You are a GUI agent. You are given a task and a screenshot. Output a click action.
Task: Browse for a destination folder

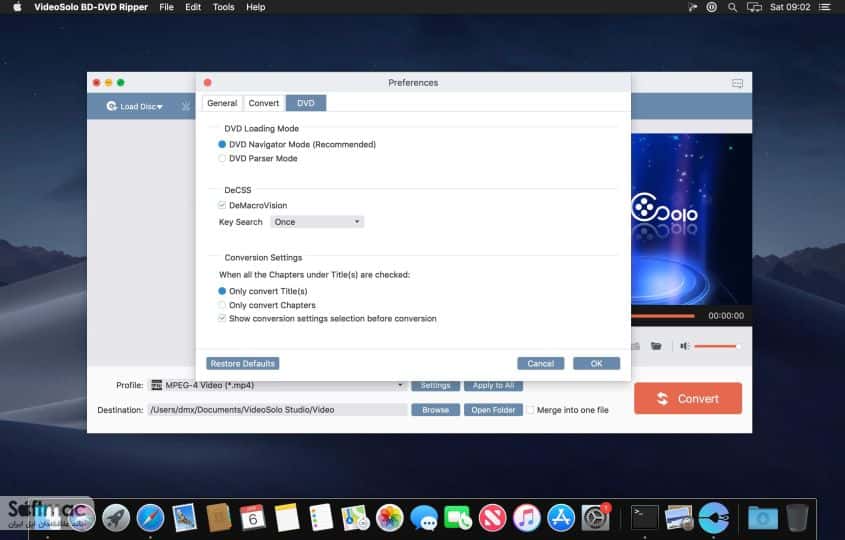coord(435,410)
